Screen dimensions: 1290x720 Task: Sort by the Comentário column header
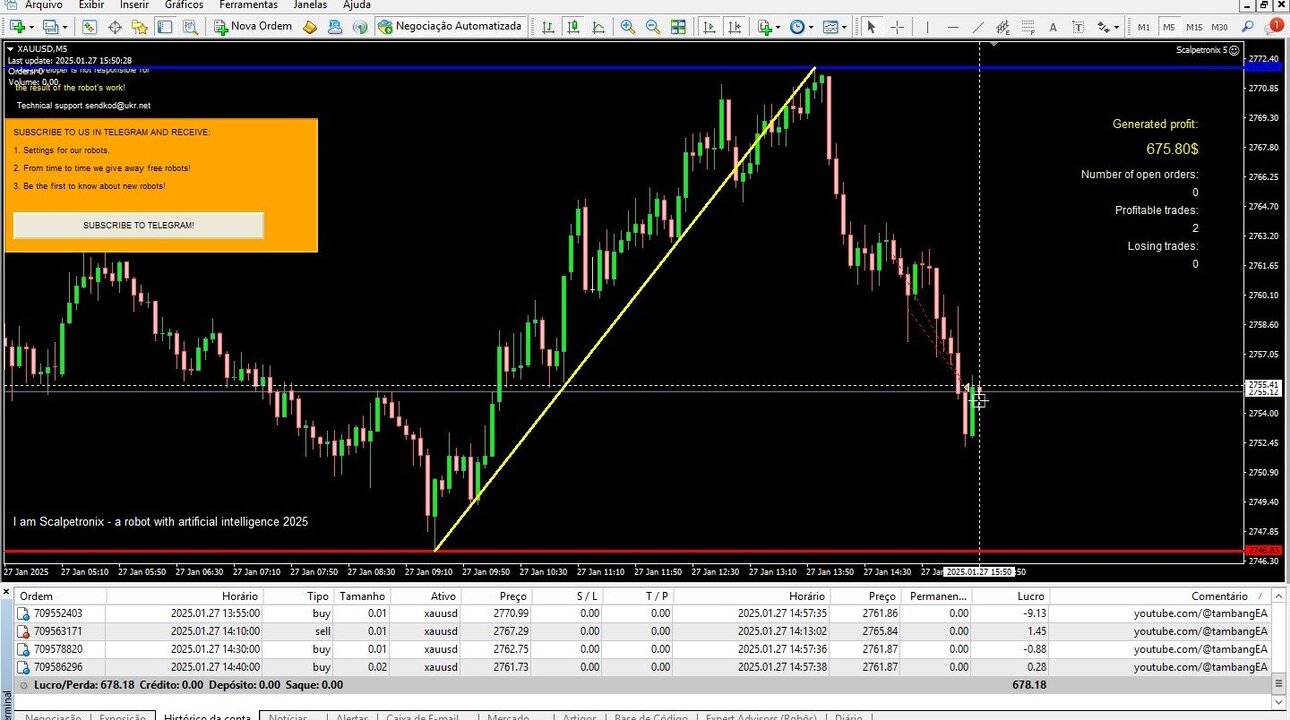[x=1158, y=596]
